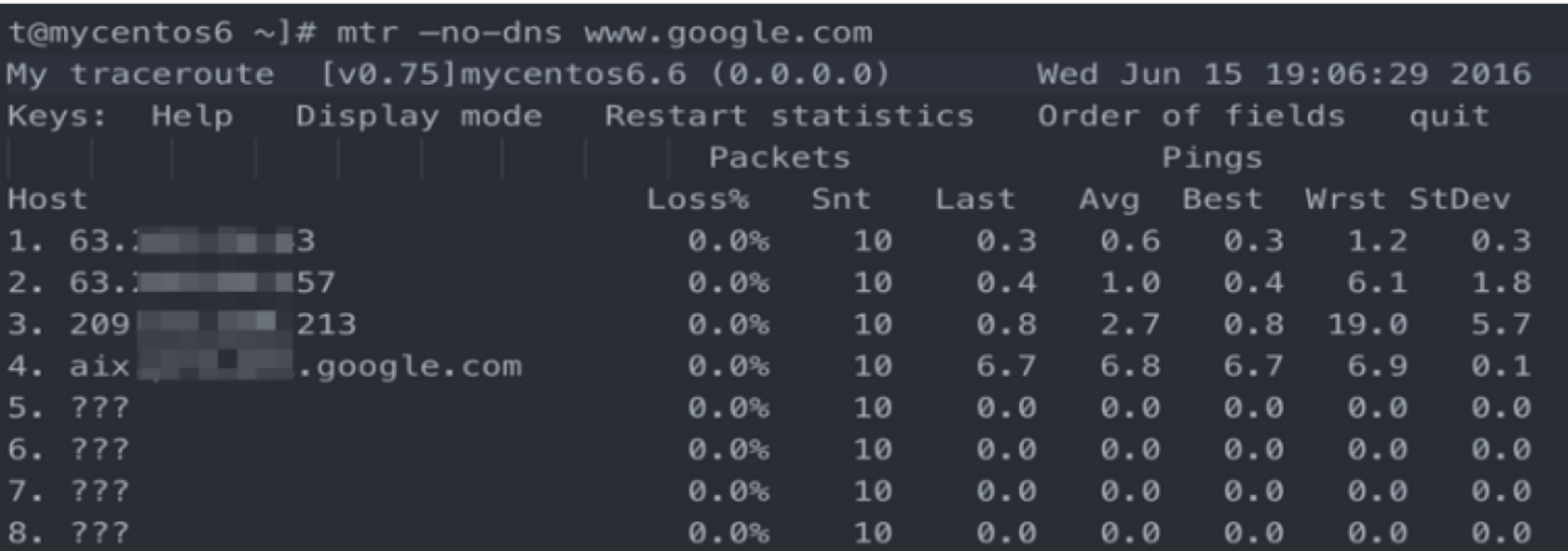Click the Order of fields option
Screen dimensions: 1568x551
click(x=1191, y=116)
